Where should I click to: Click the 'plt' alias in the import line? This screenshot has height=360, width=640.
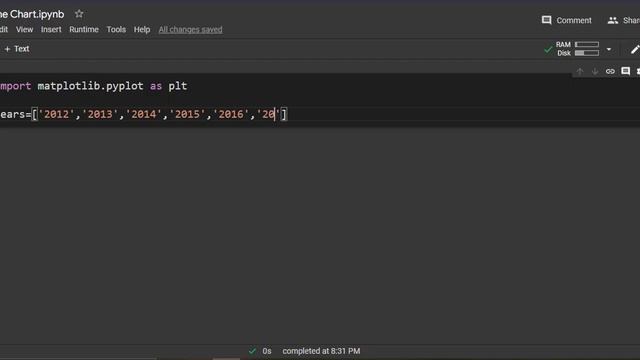click(178, 86)
